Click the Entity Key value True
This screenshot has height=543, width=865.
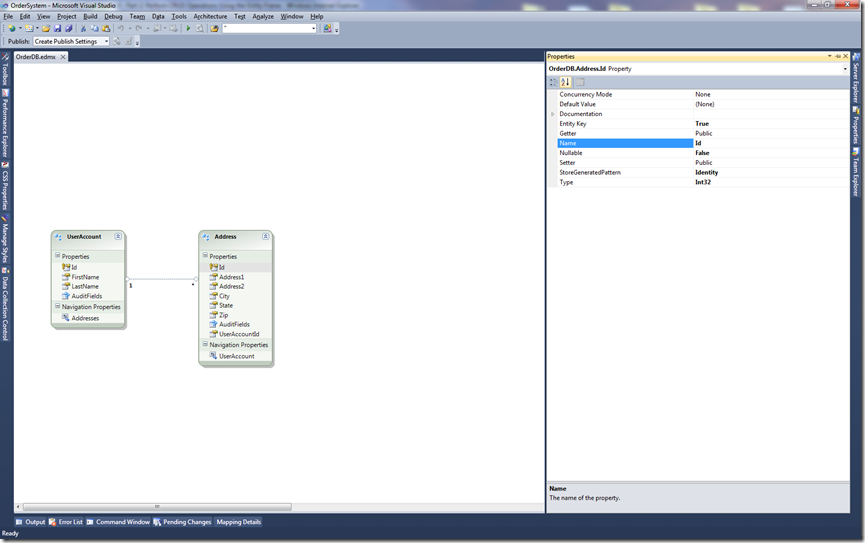[x=702, y=124]
